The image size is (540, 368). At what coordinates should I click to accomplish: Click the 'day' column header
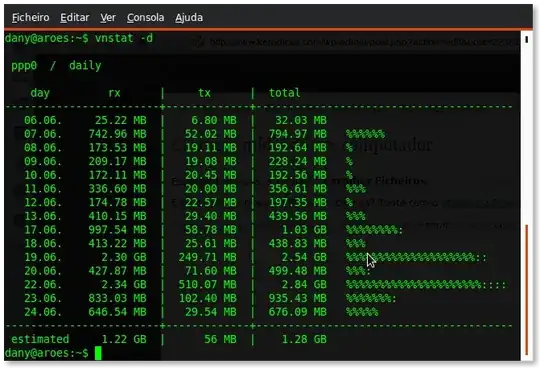click(40, 93)
